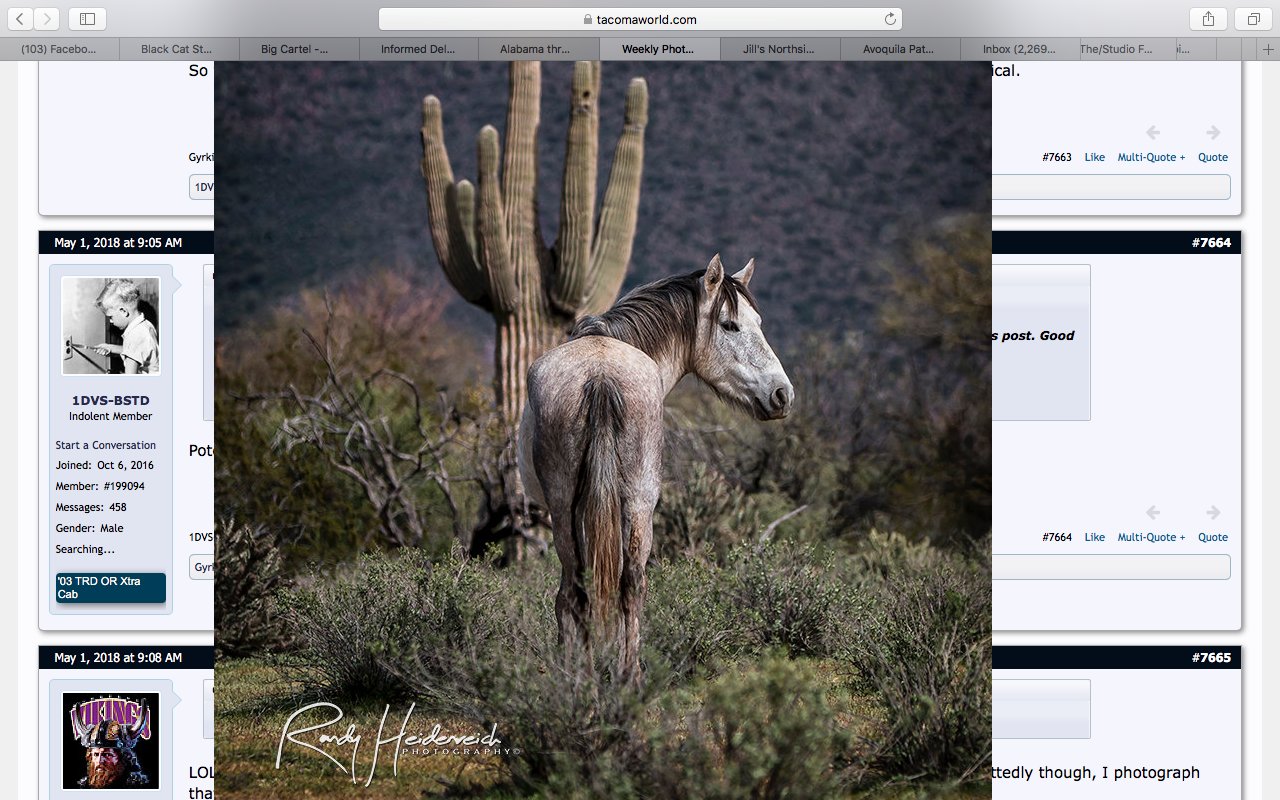Click previous-post arrow above #7664 links

pyautogui.click(x=1153, y=512)
